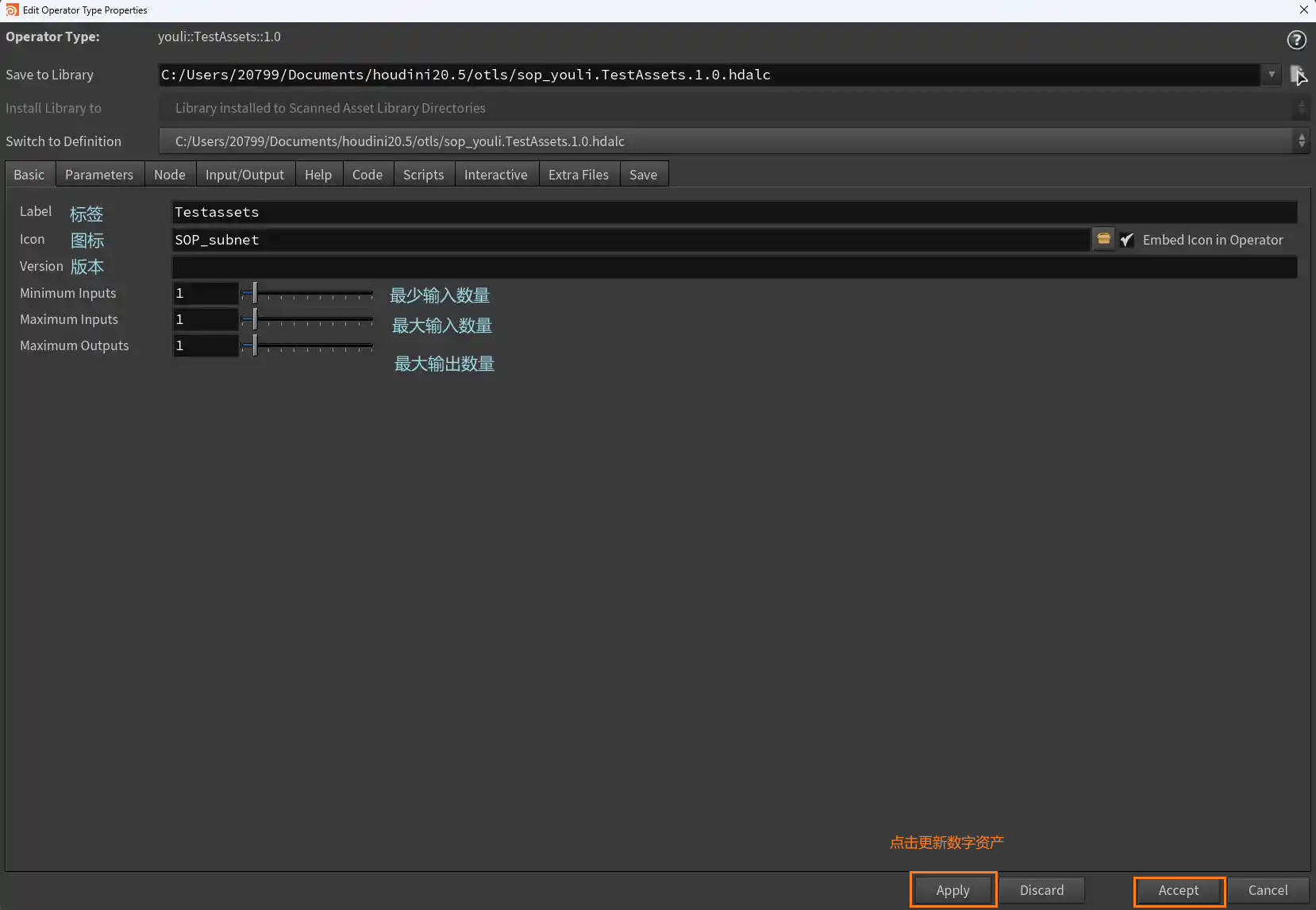The height and width of the screenshot is (910, 1316).
Task: Click the Discard button
Action: click(1041, 890)
